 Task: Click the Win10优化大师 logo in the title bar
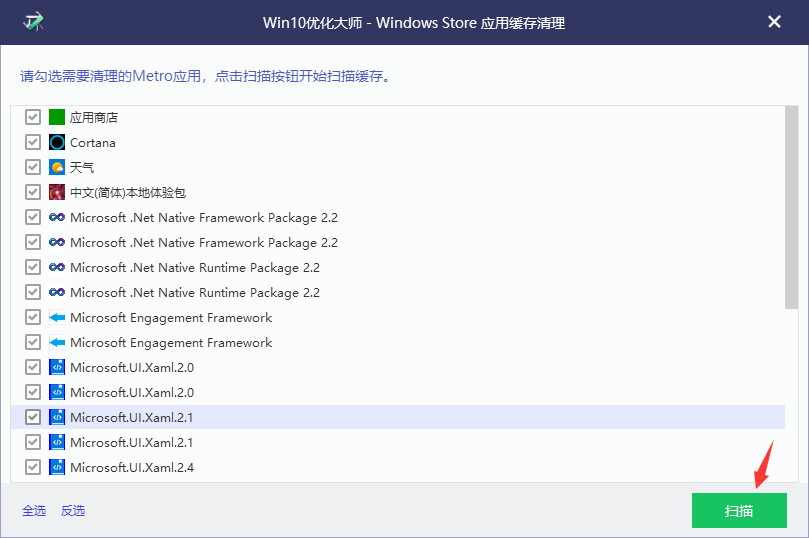coord(34,22)
